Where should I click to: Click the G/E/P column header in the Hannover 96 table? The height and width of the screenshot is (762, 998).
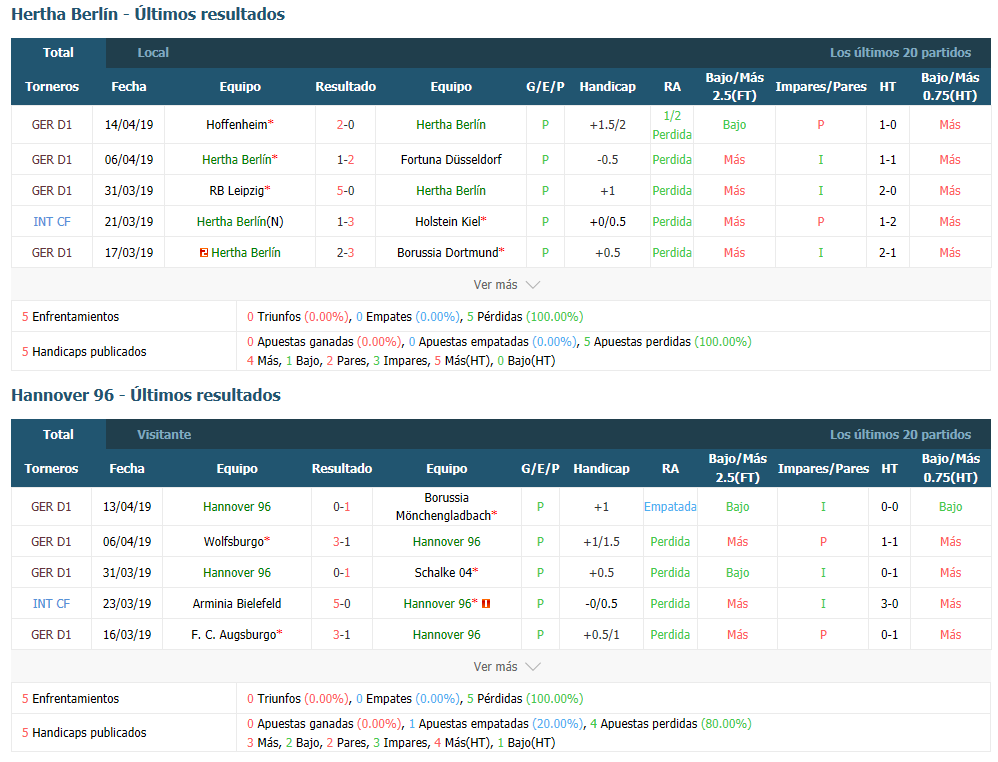540,469
